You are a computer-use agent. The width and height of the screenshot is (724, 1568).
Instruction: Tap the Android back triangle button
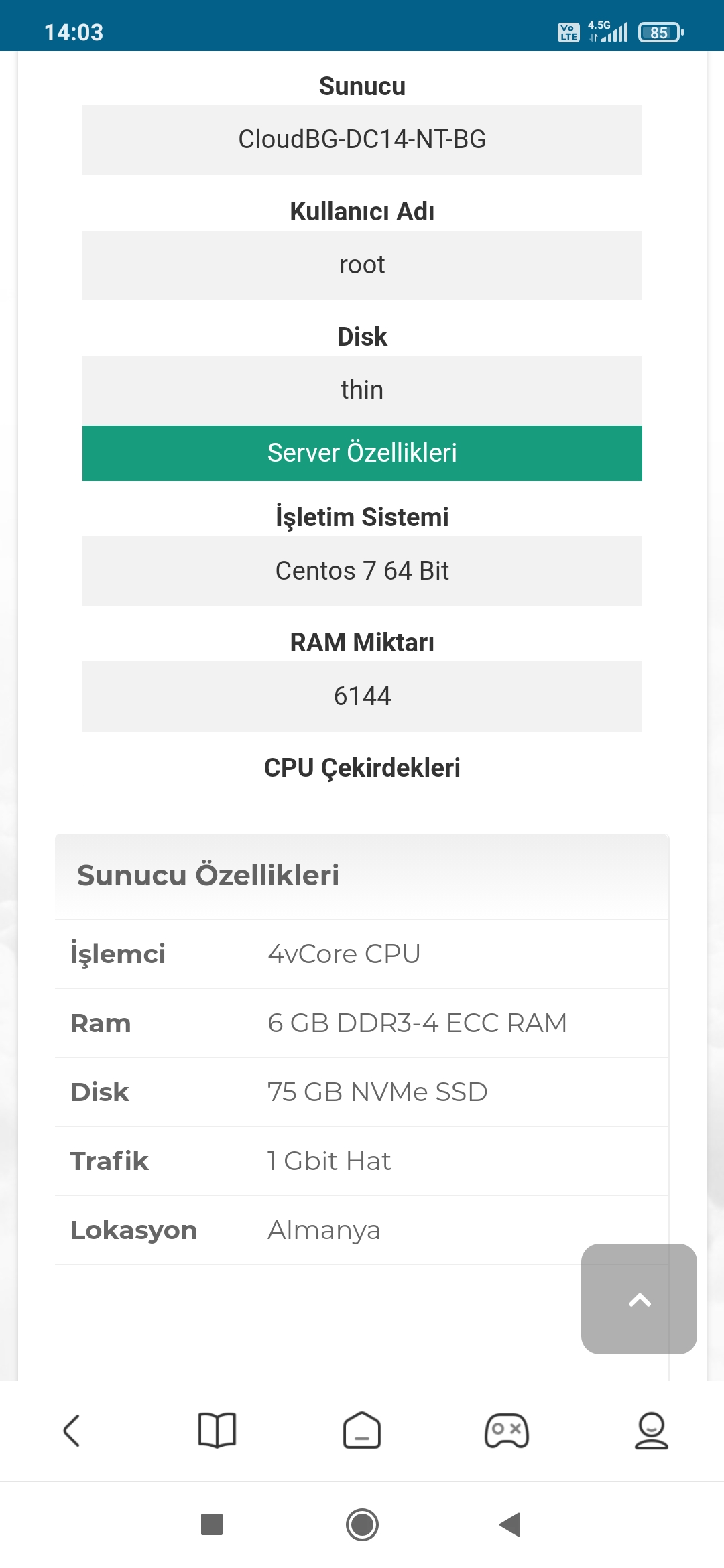tap(511, 1524)
